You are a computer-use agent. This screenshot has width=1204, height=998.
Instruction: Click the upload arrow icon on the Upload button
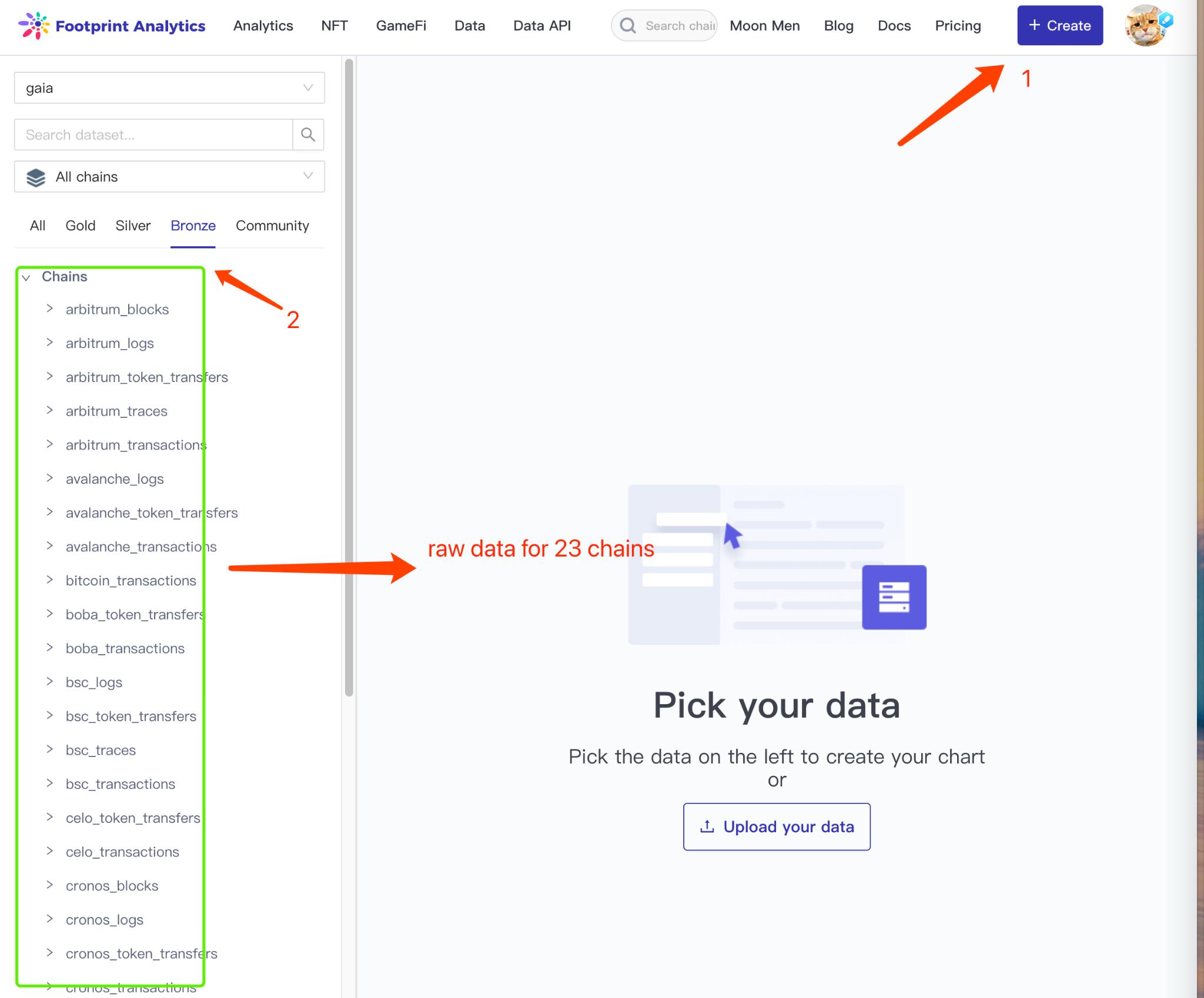pyautogui.click(x=707, y=826)
